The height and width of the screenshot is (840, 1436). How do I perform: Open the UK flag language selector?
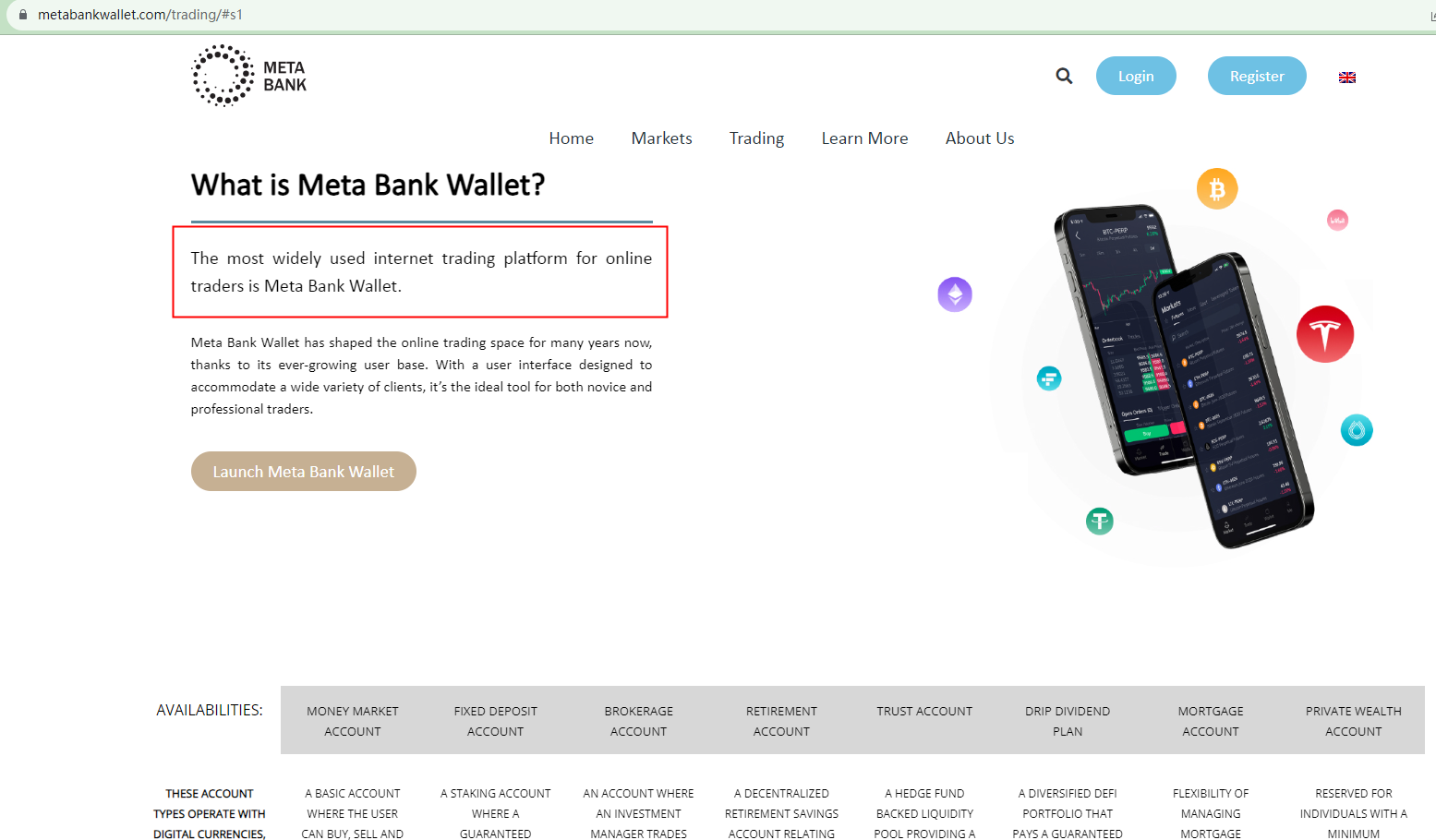pos(1347,78)
